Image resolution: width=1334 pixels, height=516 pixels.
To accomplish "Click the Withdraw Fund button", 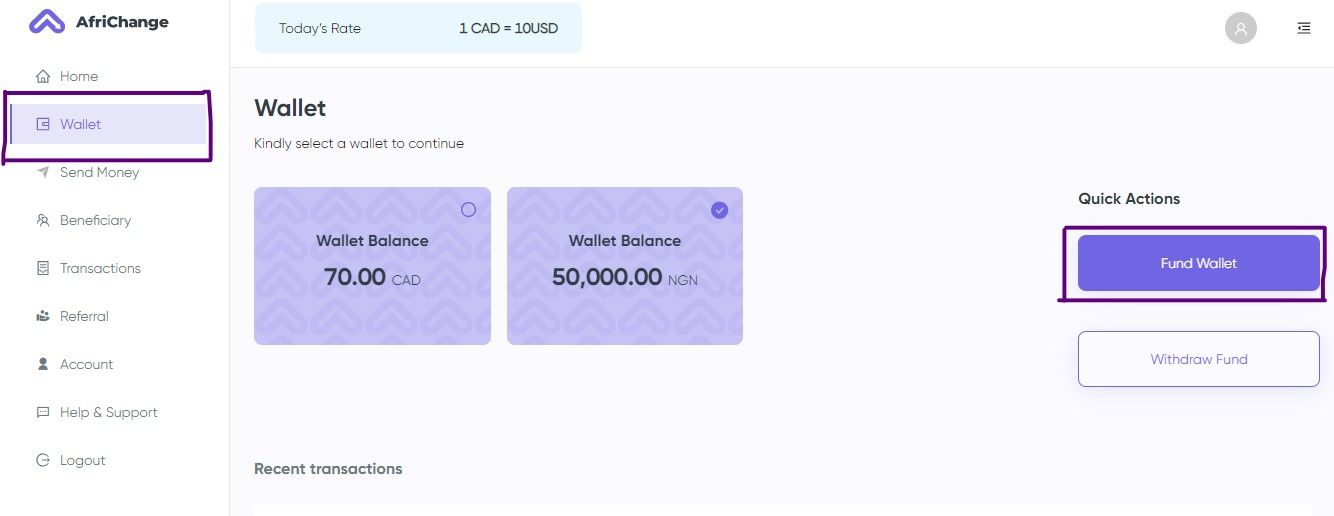I will 1199,359.
